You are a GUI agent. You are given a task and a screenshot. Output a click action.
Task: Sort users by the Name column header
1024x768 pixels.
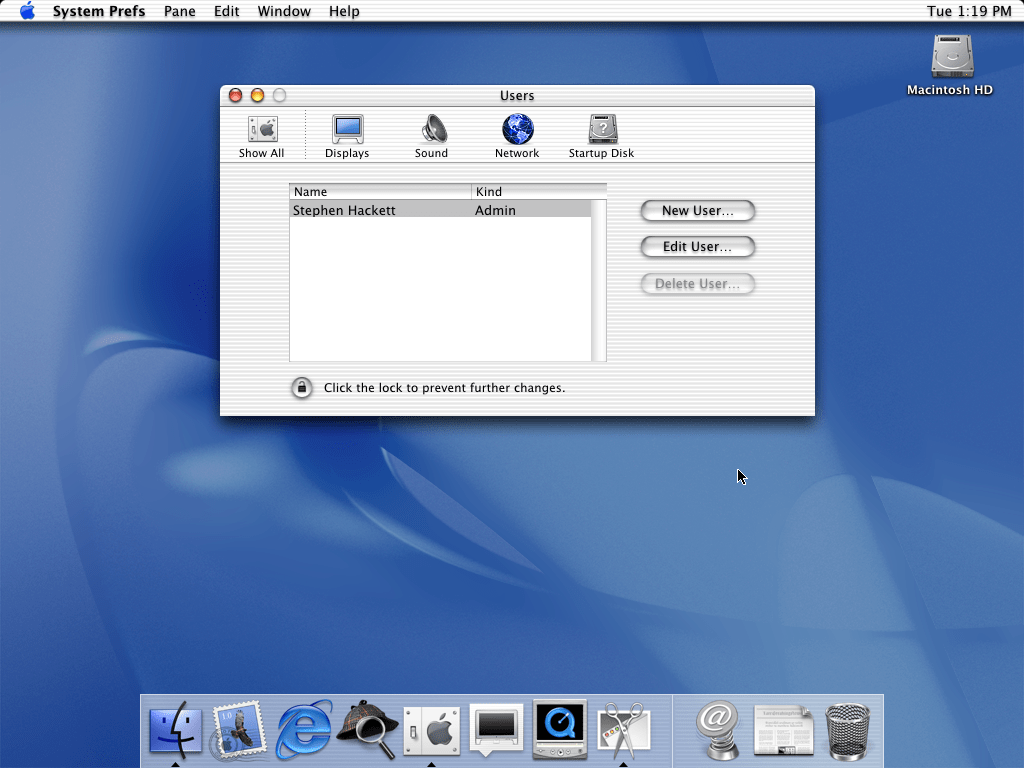pos(380,191)
